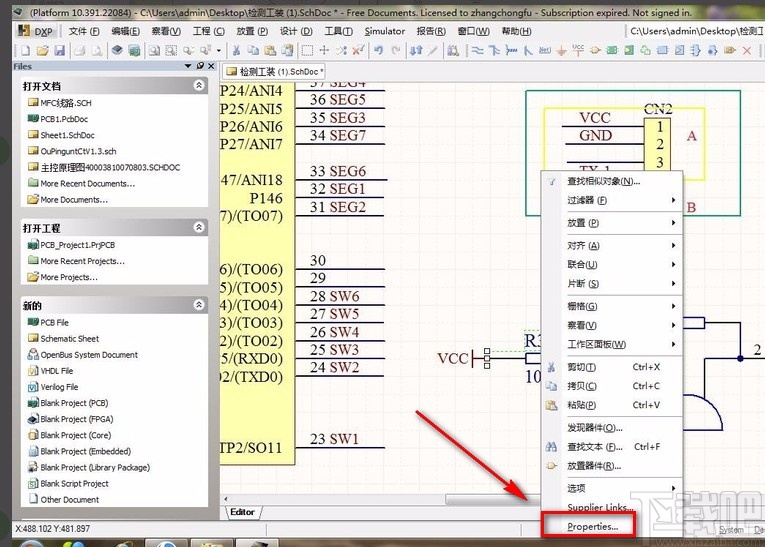Viewport: 765px width, 547px height.
Task: Select the Place Bus tool
Action: point(494,50)
